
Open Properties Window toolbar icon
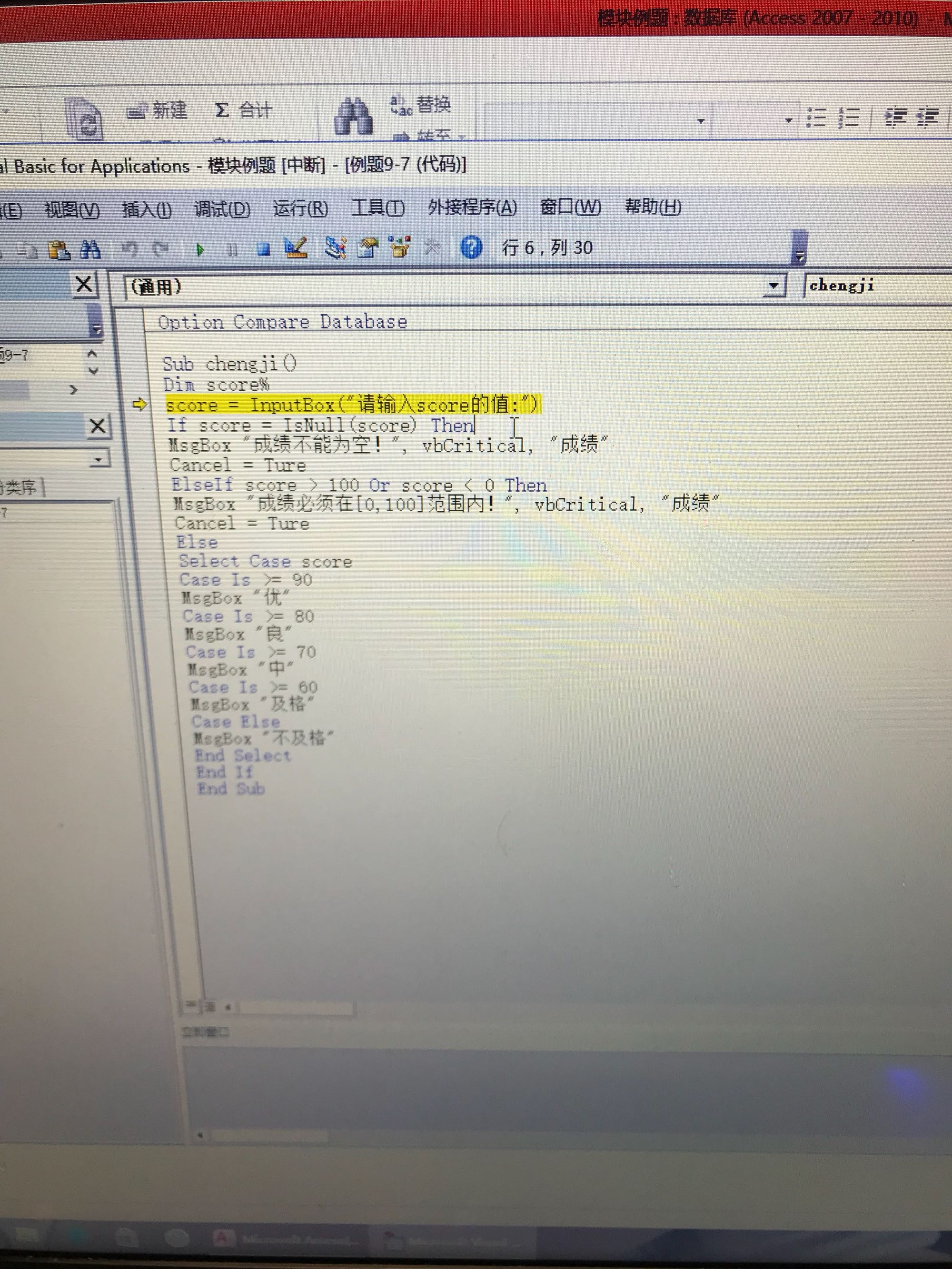coord(367,247)
